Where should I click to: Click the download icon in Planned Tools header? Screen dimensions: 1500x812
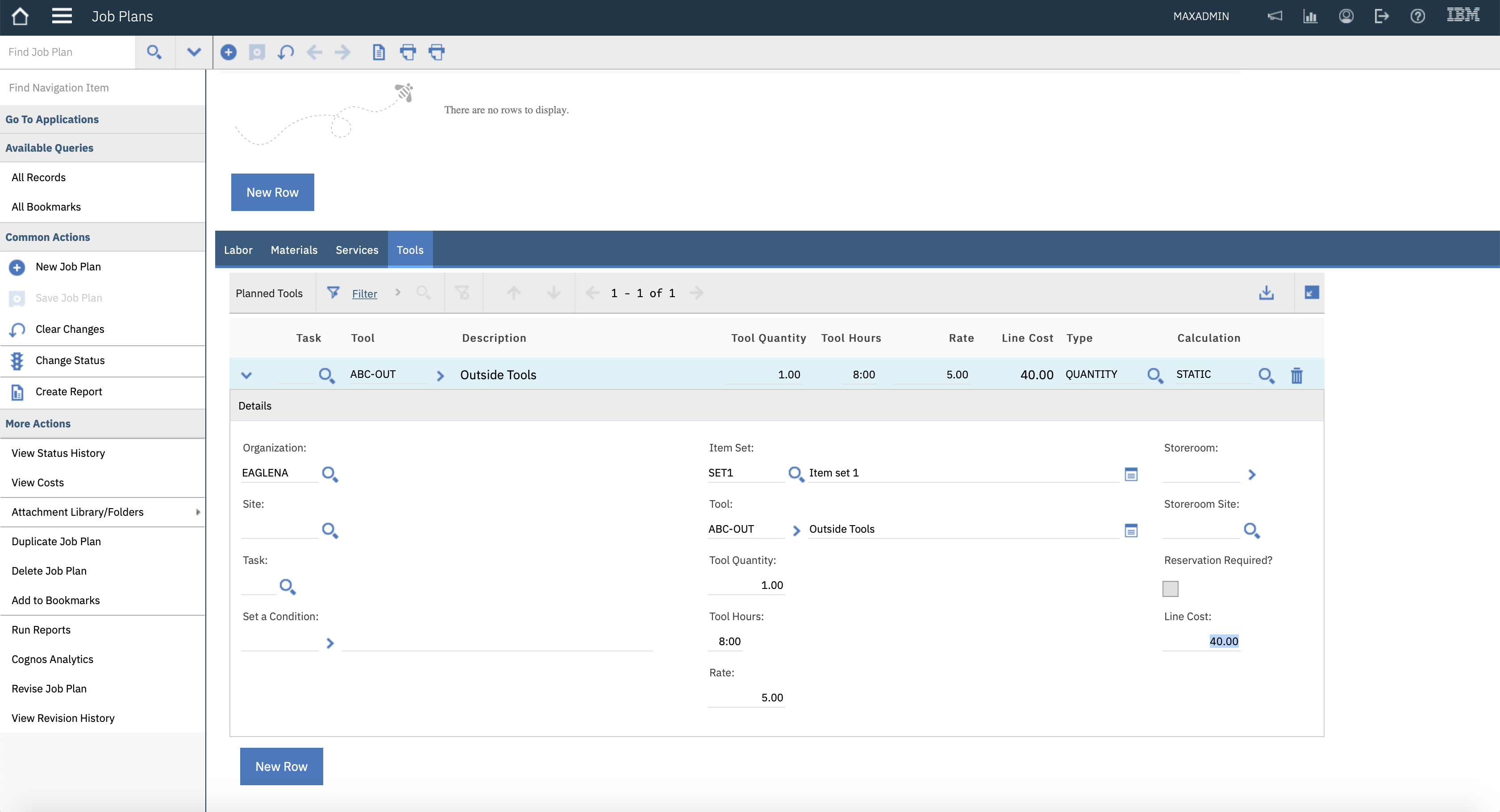(1266, 293)
